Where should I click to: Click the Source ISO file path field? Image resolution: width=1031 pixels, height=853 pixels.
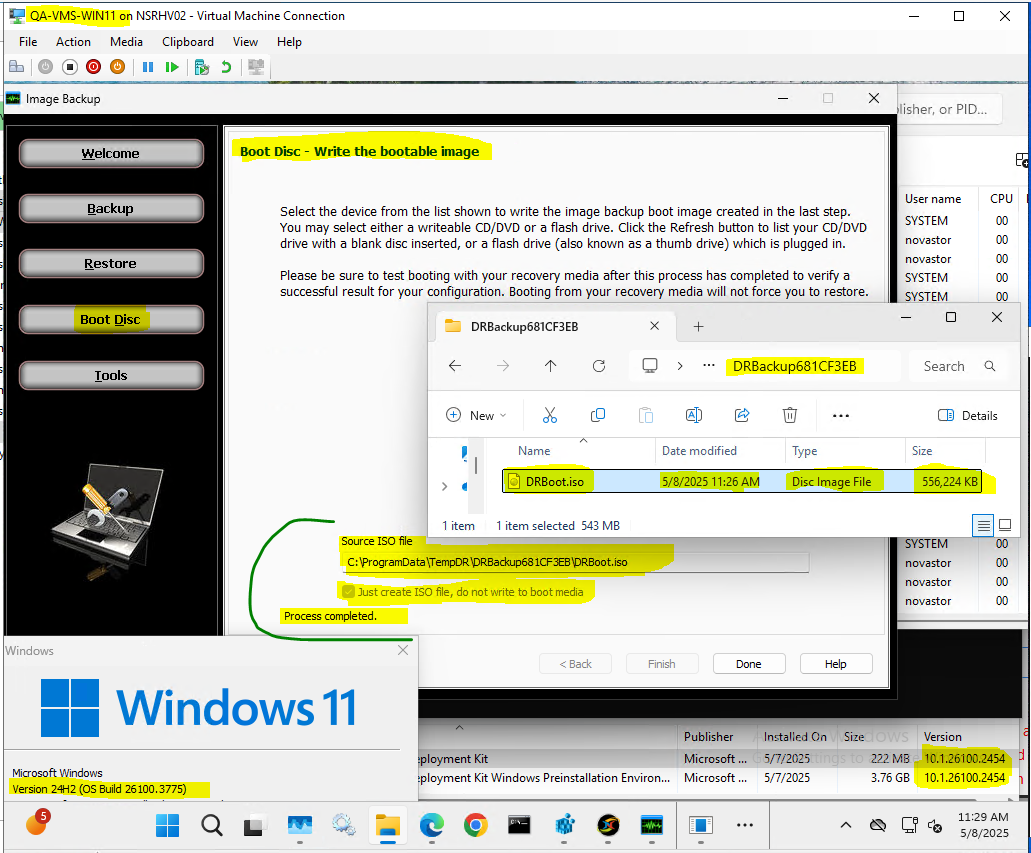(575, 562)
